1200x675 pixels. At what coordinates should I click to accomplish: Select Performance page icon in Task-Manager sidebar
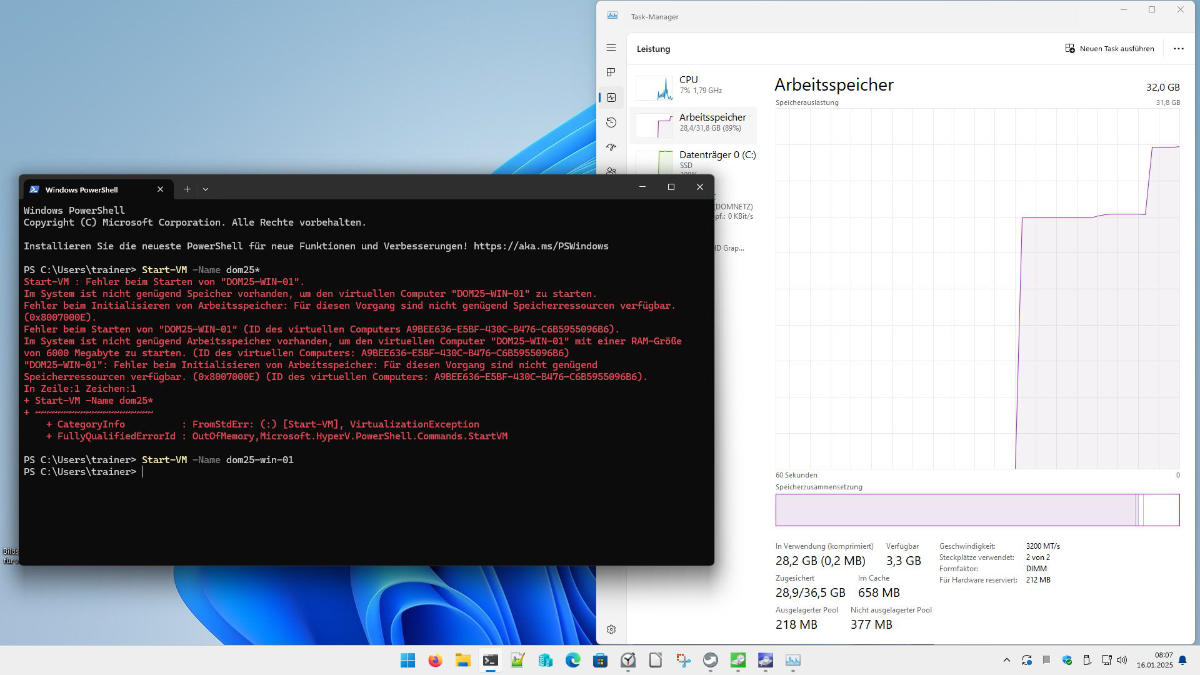point(611,97)
